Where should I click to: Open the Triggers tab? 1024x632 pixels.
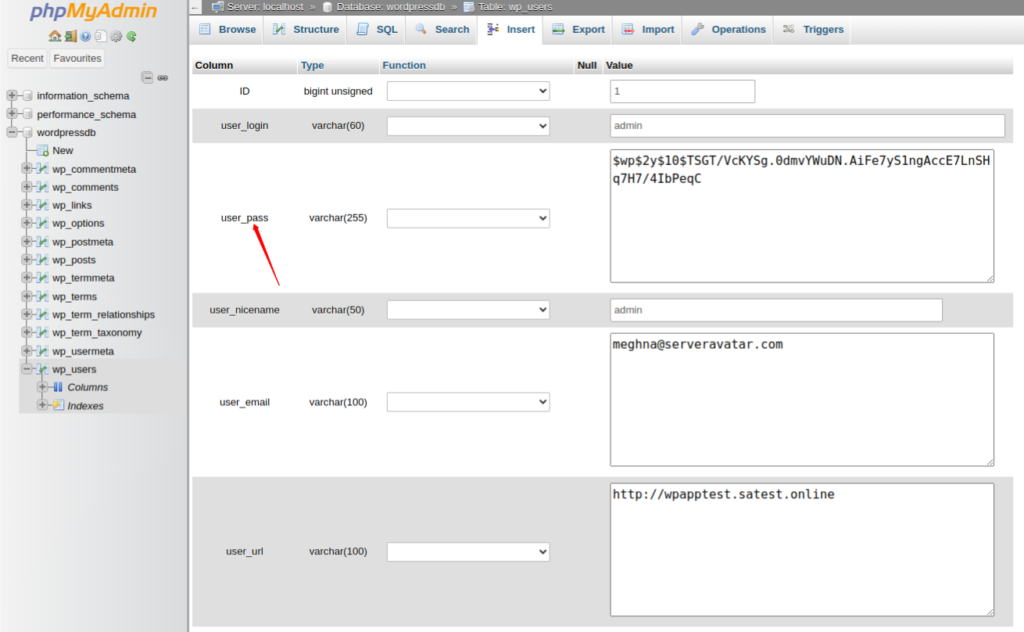[x=813, y=29]
